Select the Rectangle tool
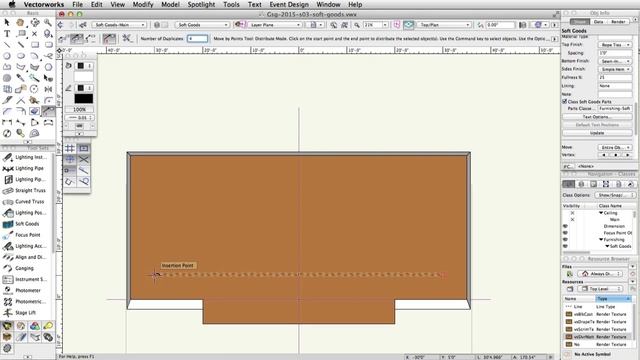 35,44
